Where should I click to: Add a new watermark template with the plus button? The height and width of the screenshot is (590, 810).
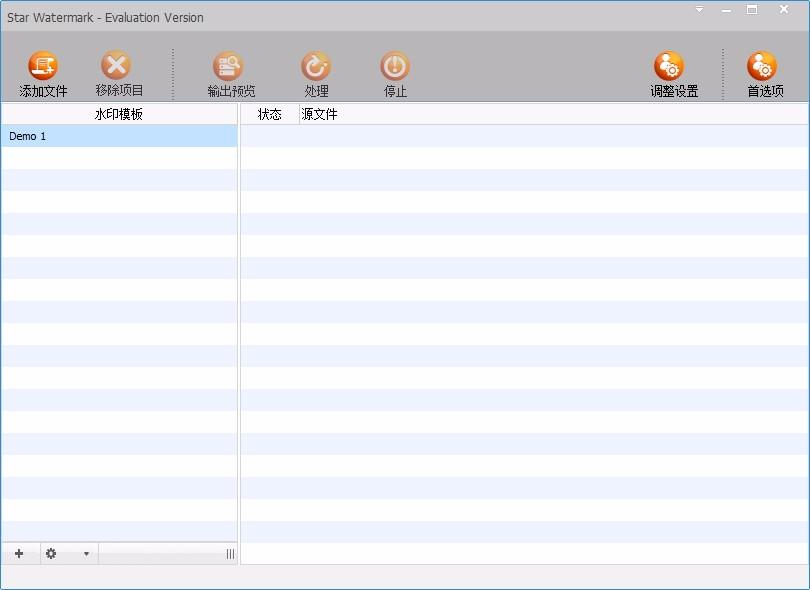click(19, 554)
